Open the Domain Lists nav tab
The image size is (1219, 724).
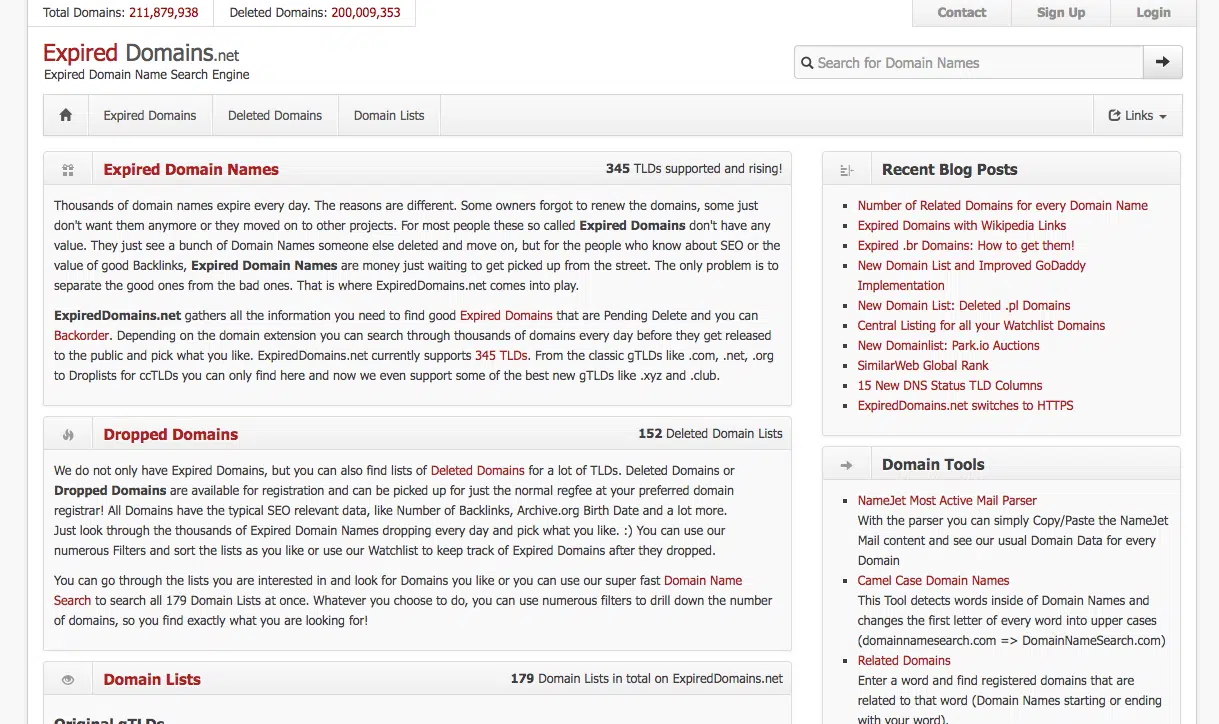(389, 115)
